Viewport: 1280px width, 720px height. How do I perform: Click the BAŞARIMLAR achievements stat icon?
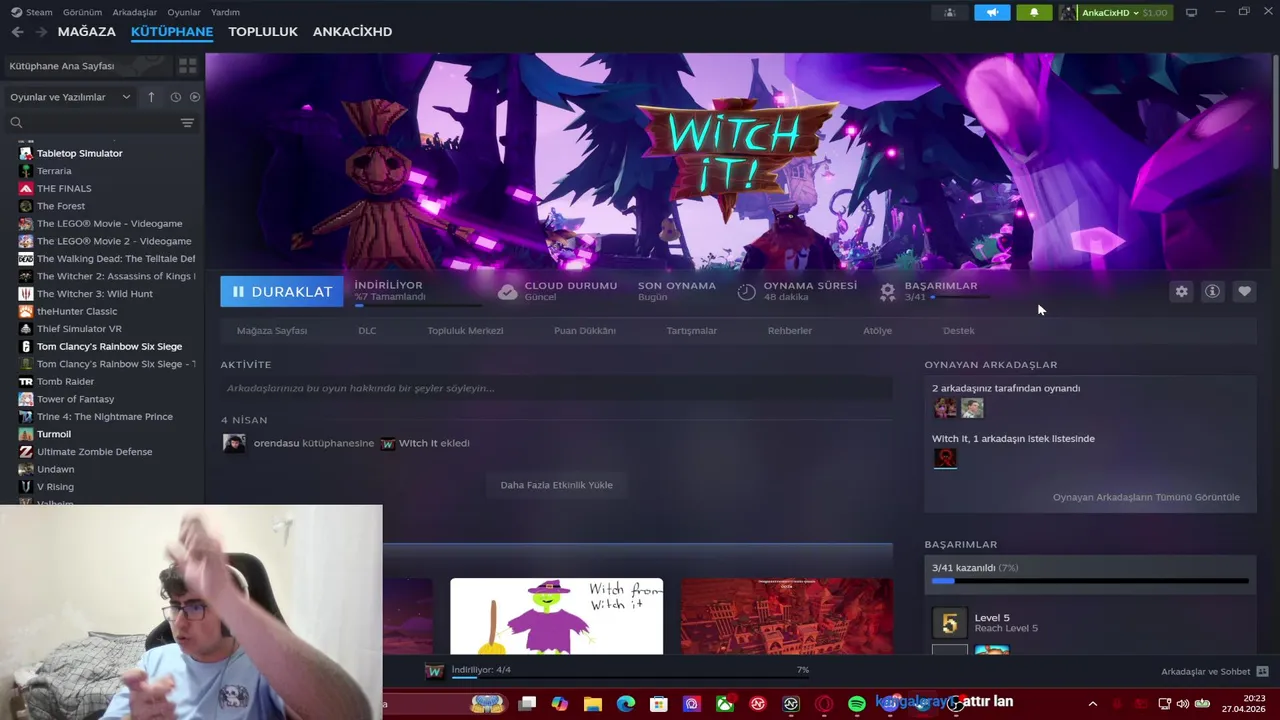[x=887, y=292]
